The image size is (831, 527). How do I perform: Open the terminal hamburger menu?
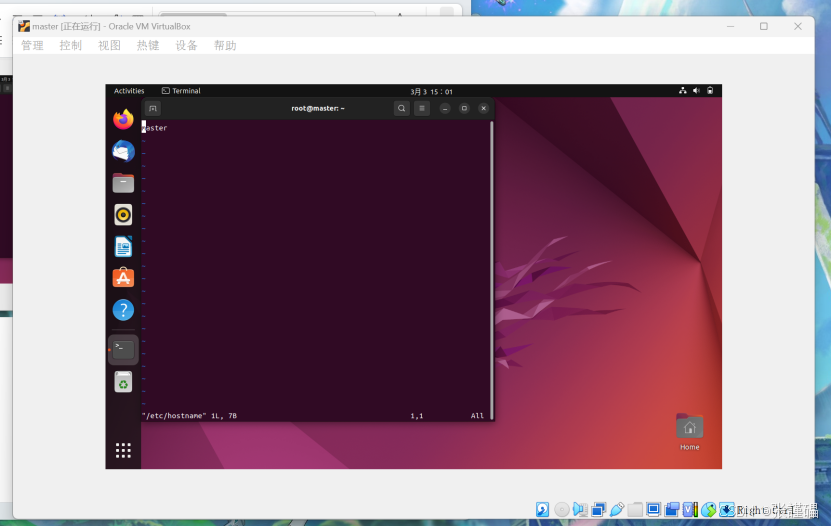click(422, 108)
